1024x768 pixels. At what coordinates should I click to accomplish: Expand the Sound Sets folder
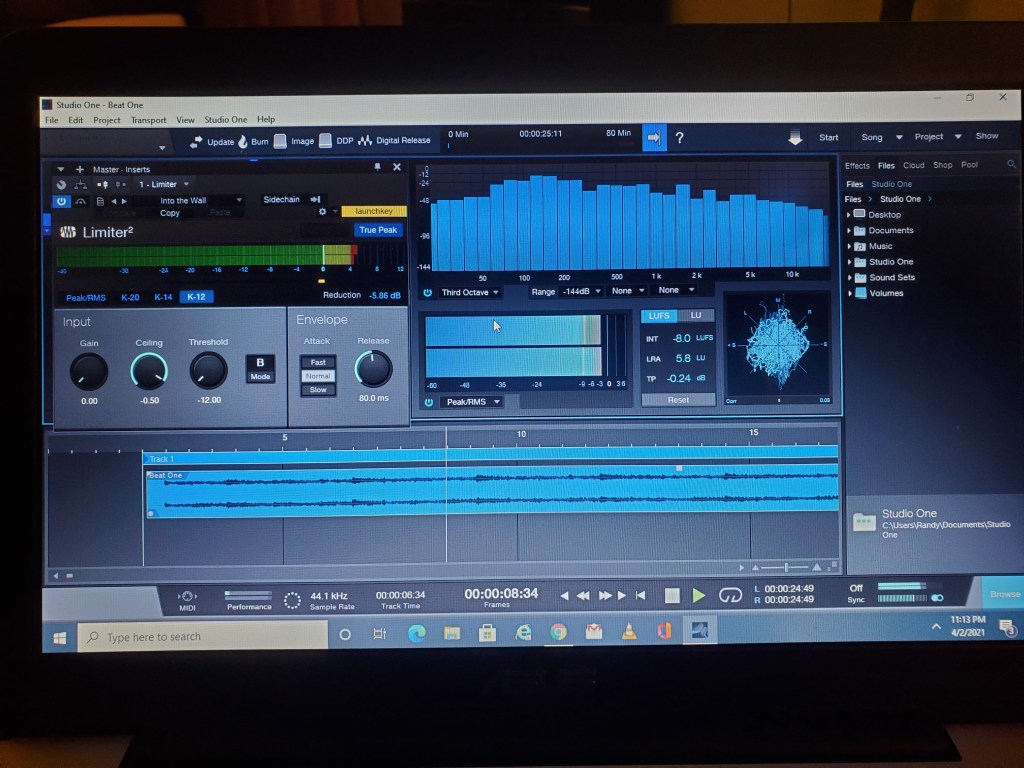[849, 278]
